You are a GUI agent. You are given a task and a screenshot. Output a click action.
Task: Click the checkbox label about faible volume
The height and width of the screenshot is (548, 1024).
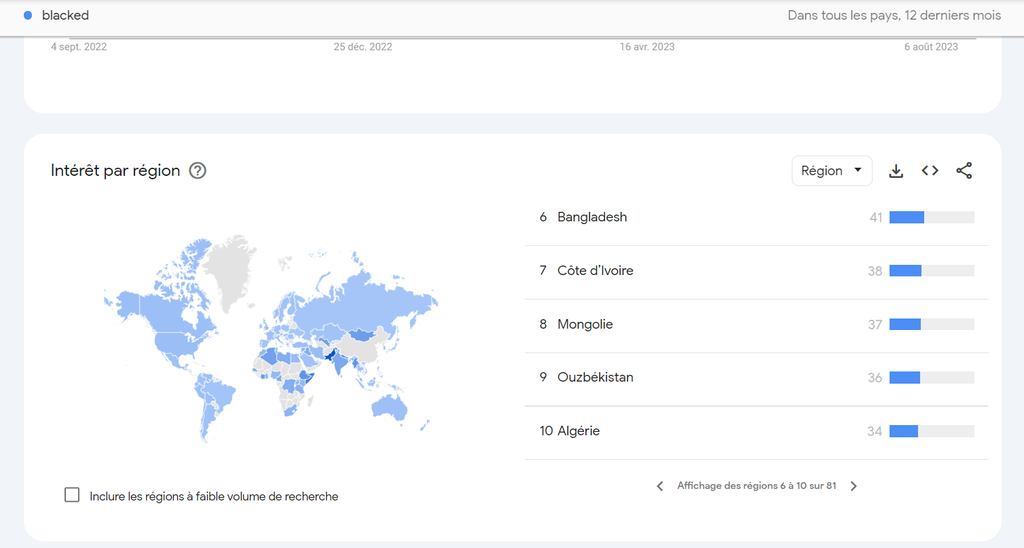214,496
